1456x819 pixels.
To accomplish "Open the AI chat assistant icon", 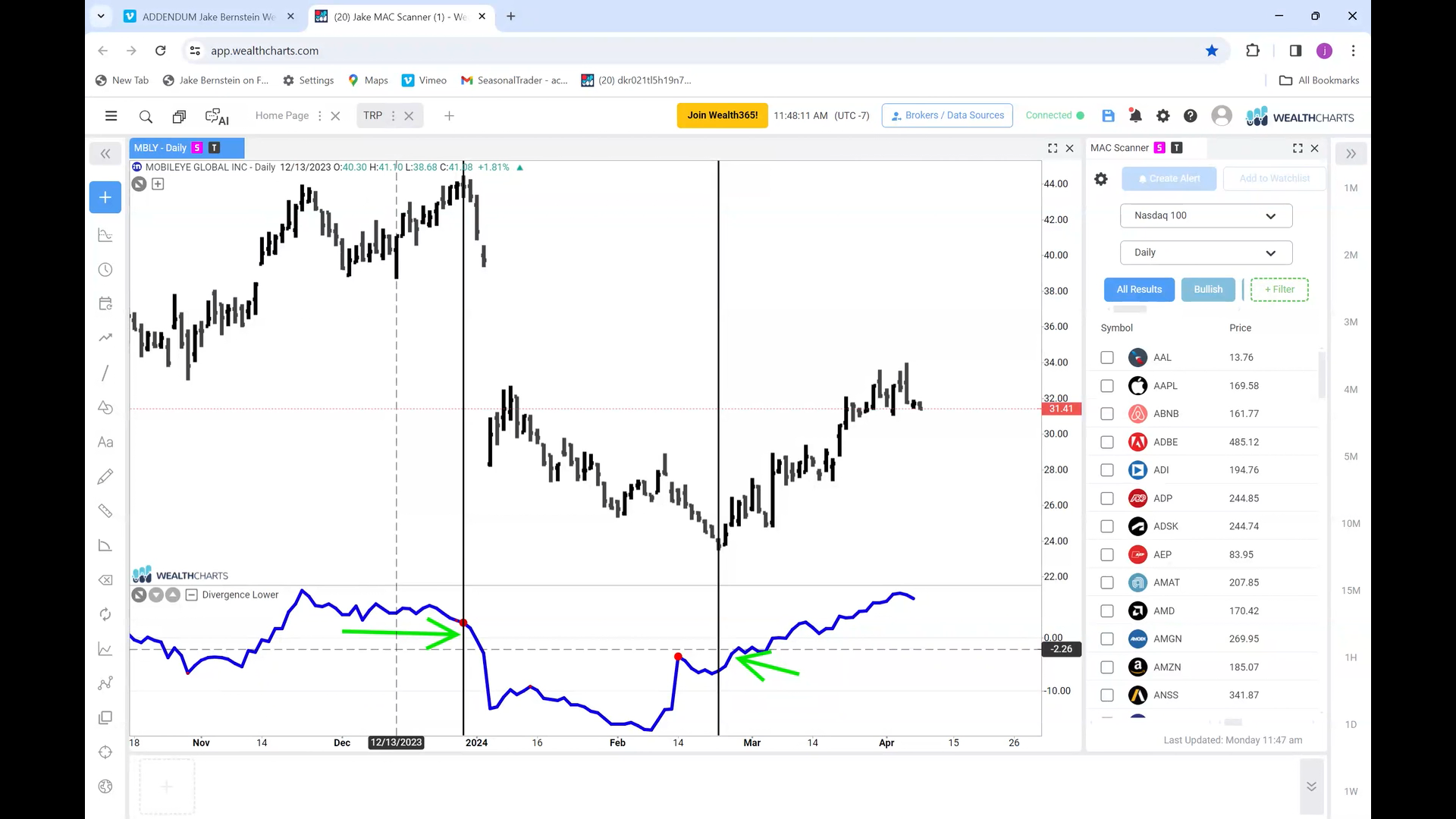I will (217, 116).
